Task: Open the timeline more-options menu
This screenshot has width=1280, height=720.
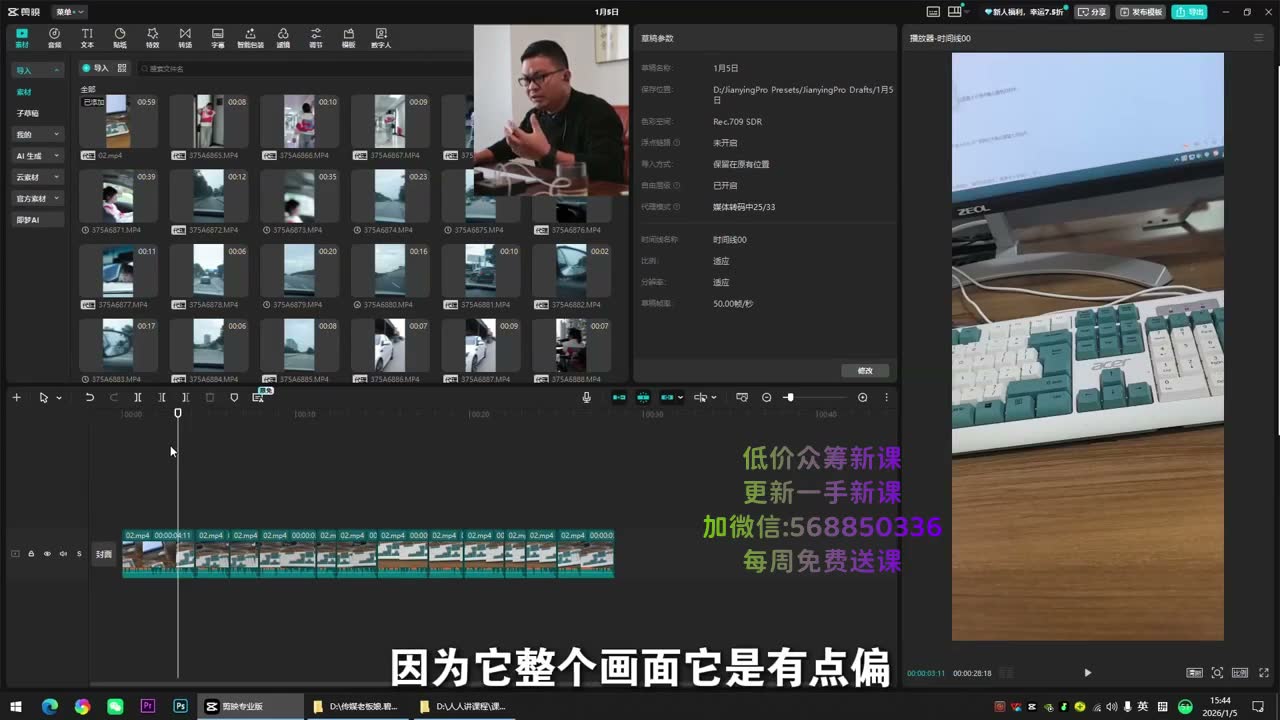Action: (886, 397)
